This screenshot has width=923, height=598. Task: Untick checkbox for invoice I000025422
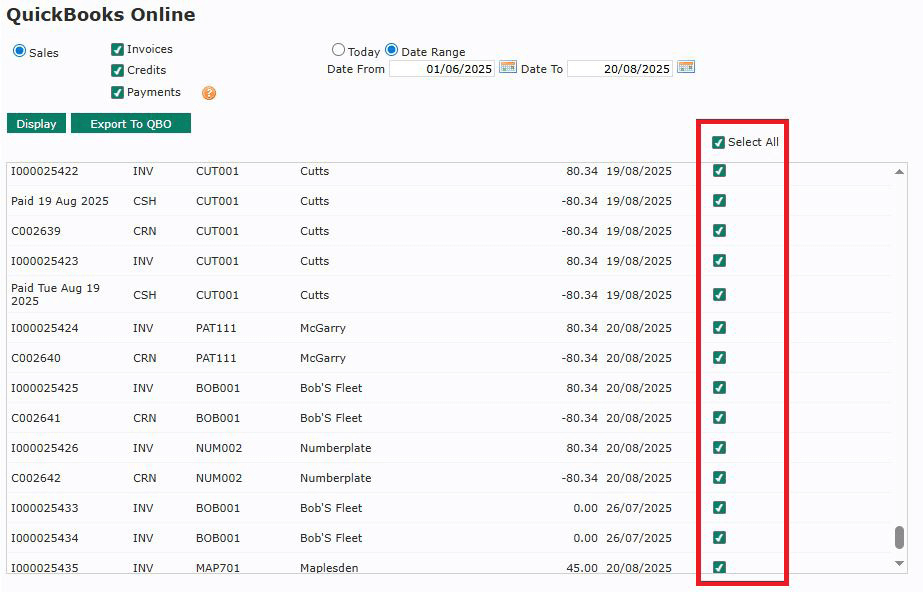(x=719, y=171)
